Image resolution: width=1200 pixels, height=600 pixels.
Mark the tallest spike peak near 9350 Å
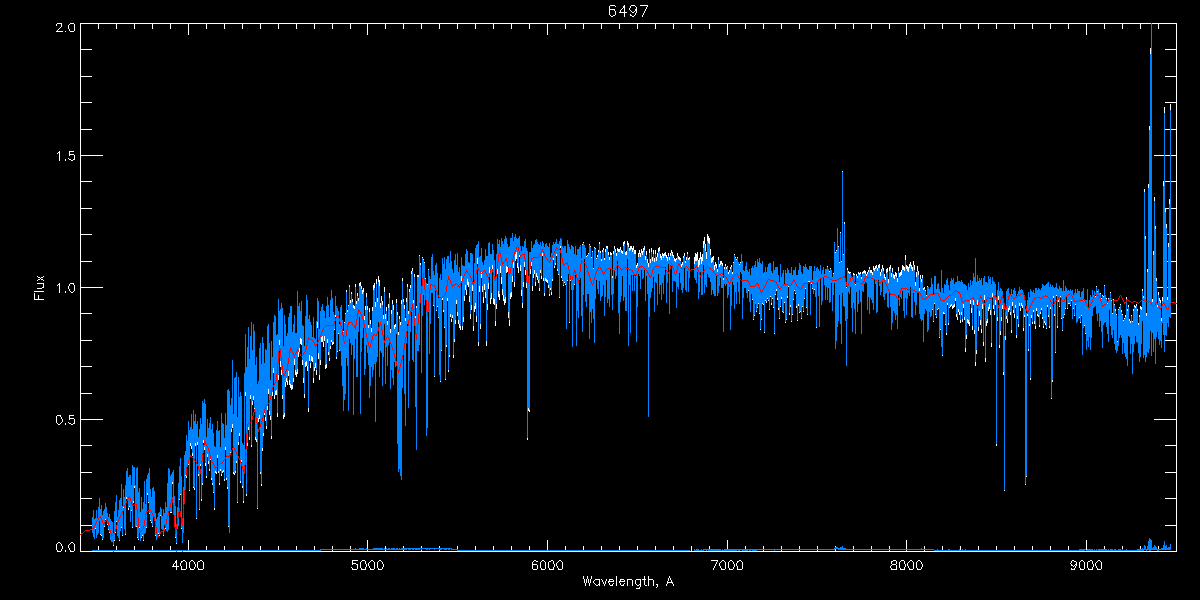coord(1151,30)
